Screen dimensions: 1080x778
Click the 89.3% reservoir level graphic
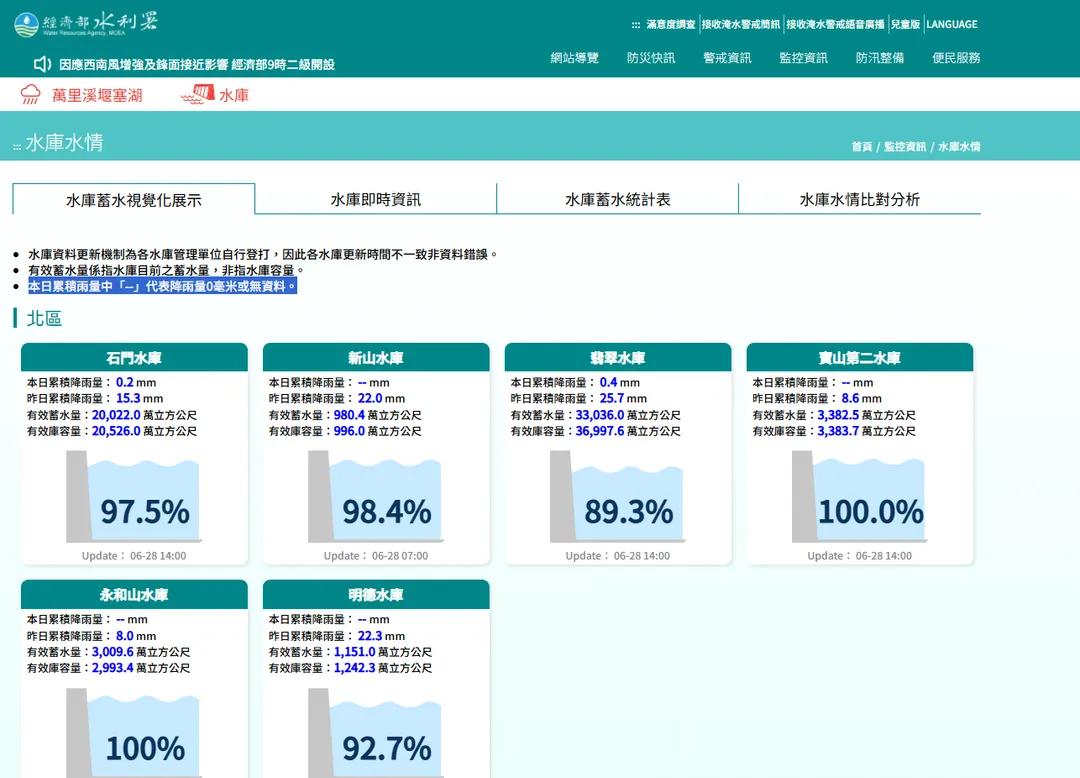point(617,496)
